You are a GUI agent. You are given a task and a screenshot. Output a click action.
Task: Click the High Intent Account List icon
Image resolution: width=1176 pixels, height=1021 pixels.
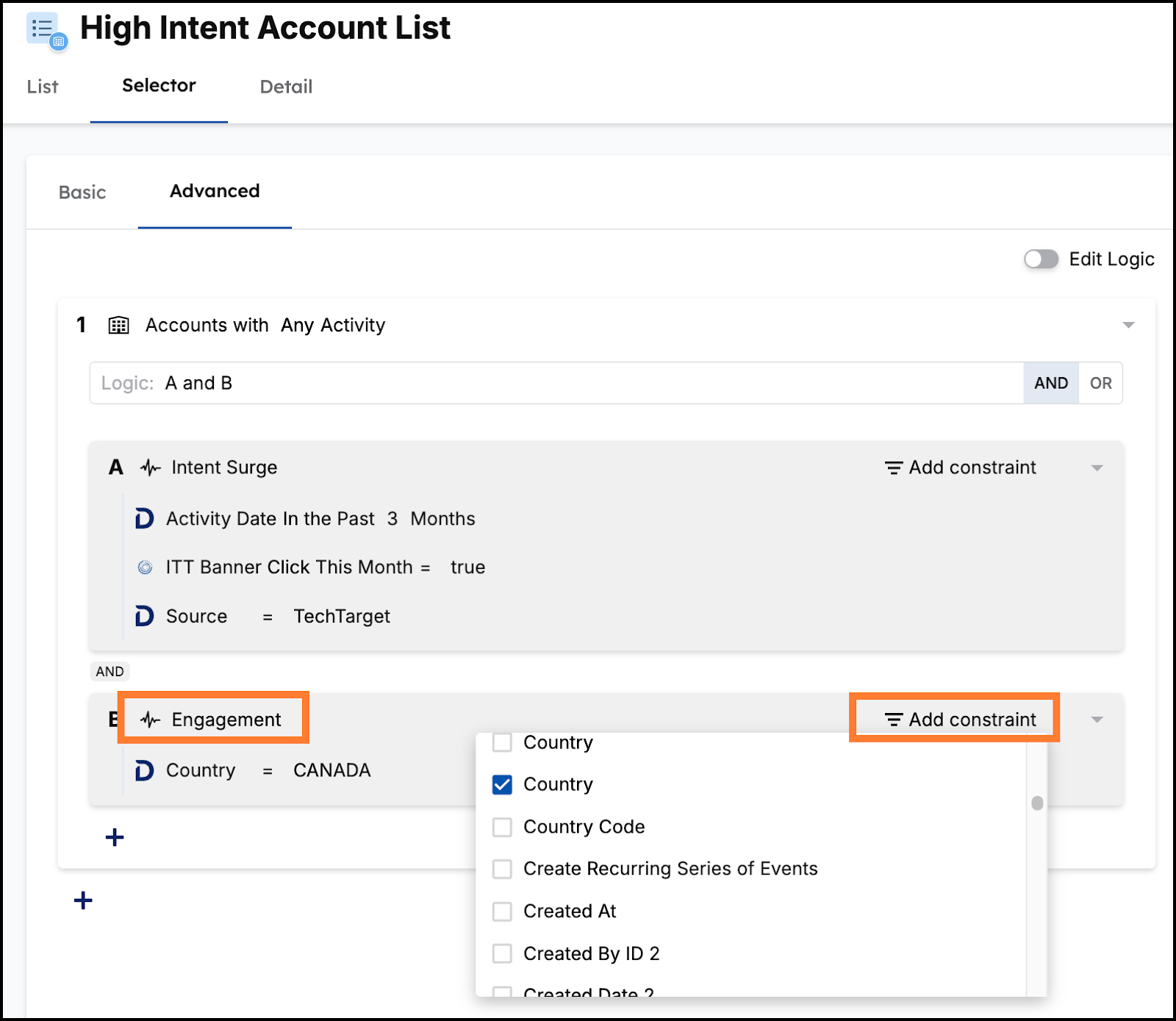(47, 32)
